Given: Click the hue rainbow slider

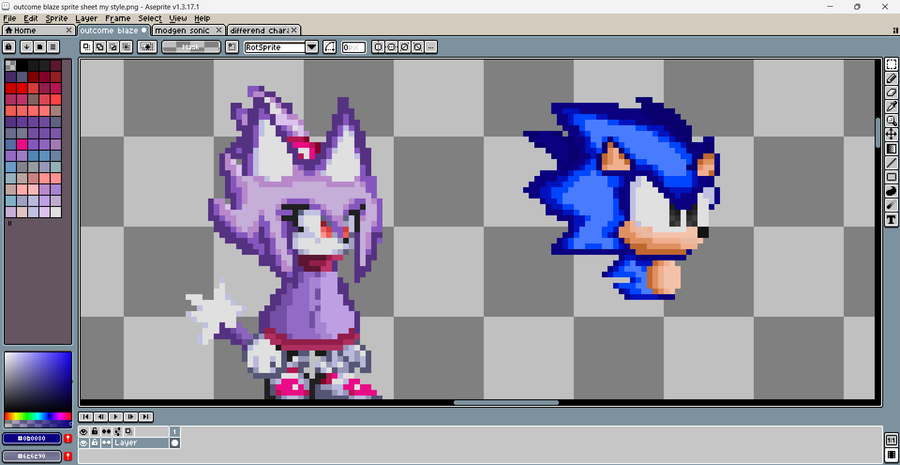Looking at the screenshot, I should click(x=38, y=416).
